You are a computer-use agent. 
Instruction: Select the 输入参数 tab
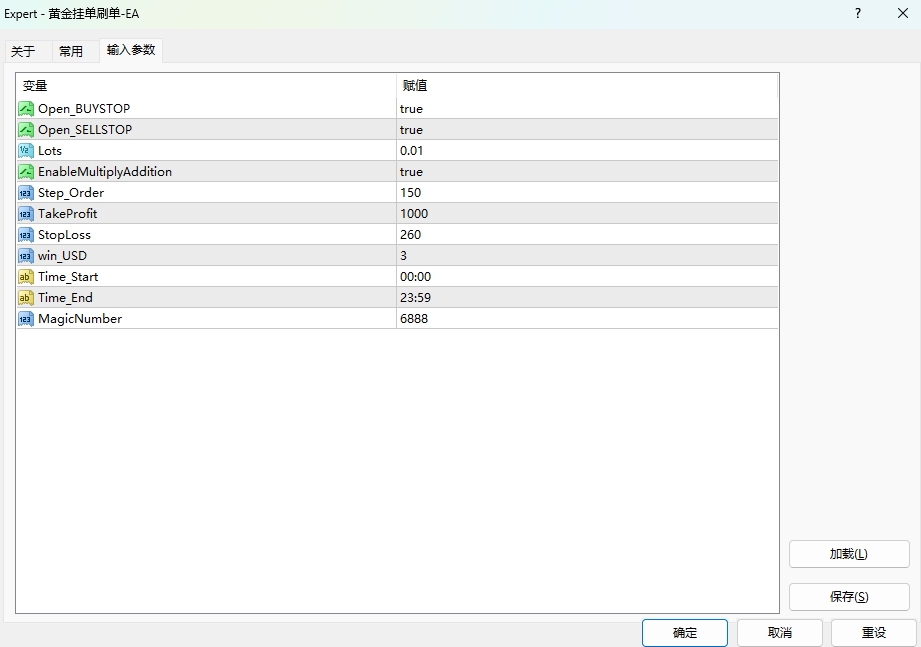point(131,50)
